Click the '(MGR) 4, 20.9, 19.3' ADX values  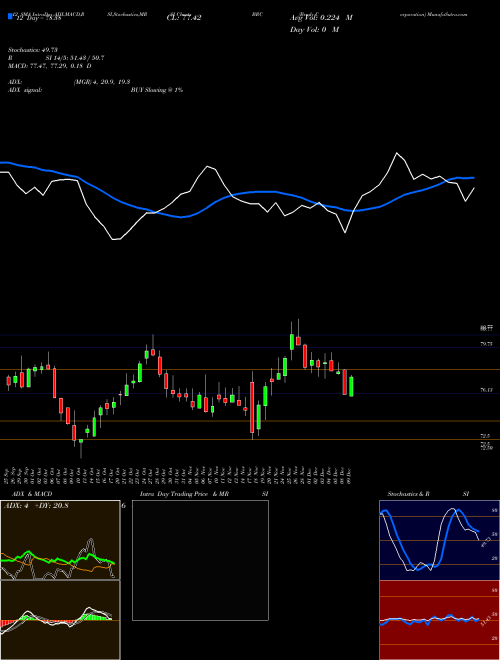pos(102,82)
